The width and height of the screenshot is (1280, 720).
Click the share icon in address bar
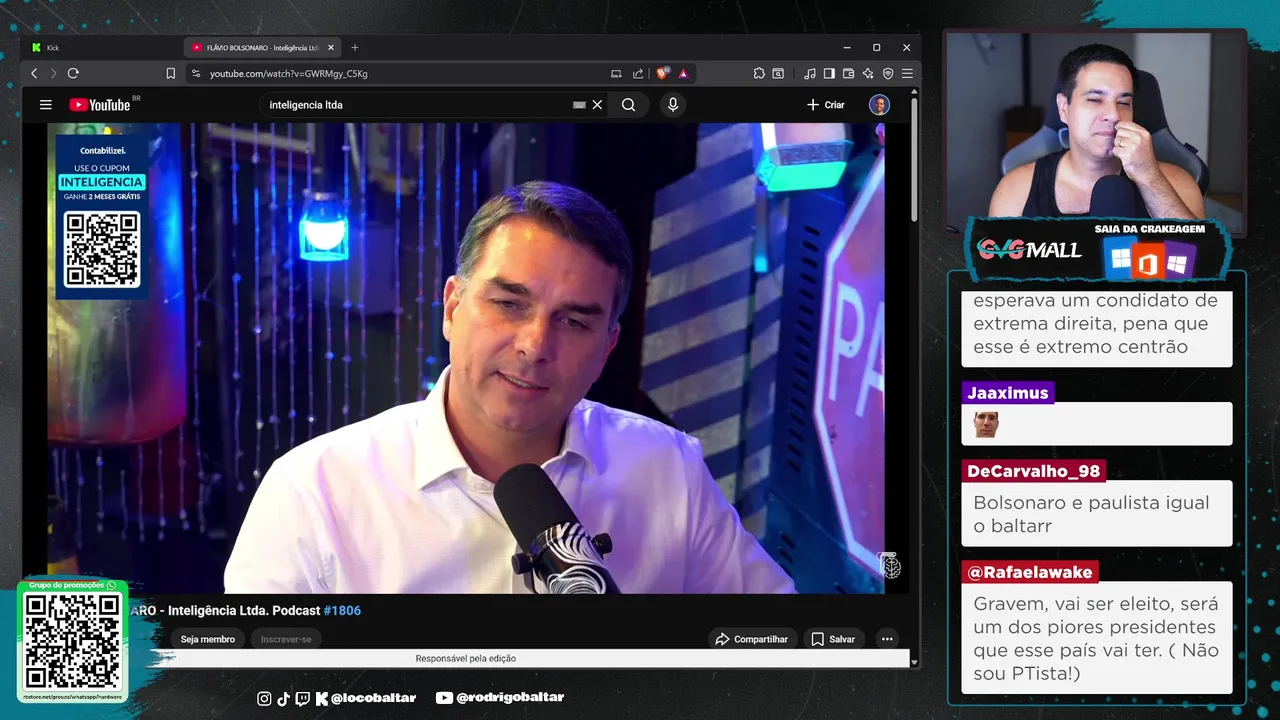click(638, 73)
